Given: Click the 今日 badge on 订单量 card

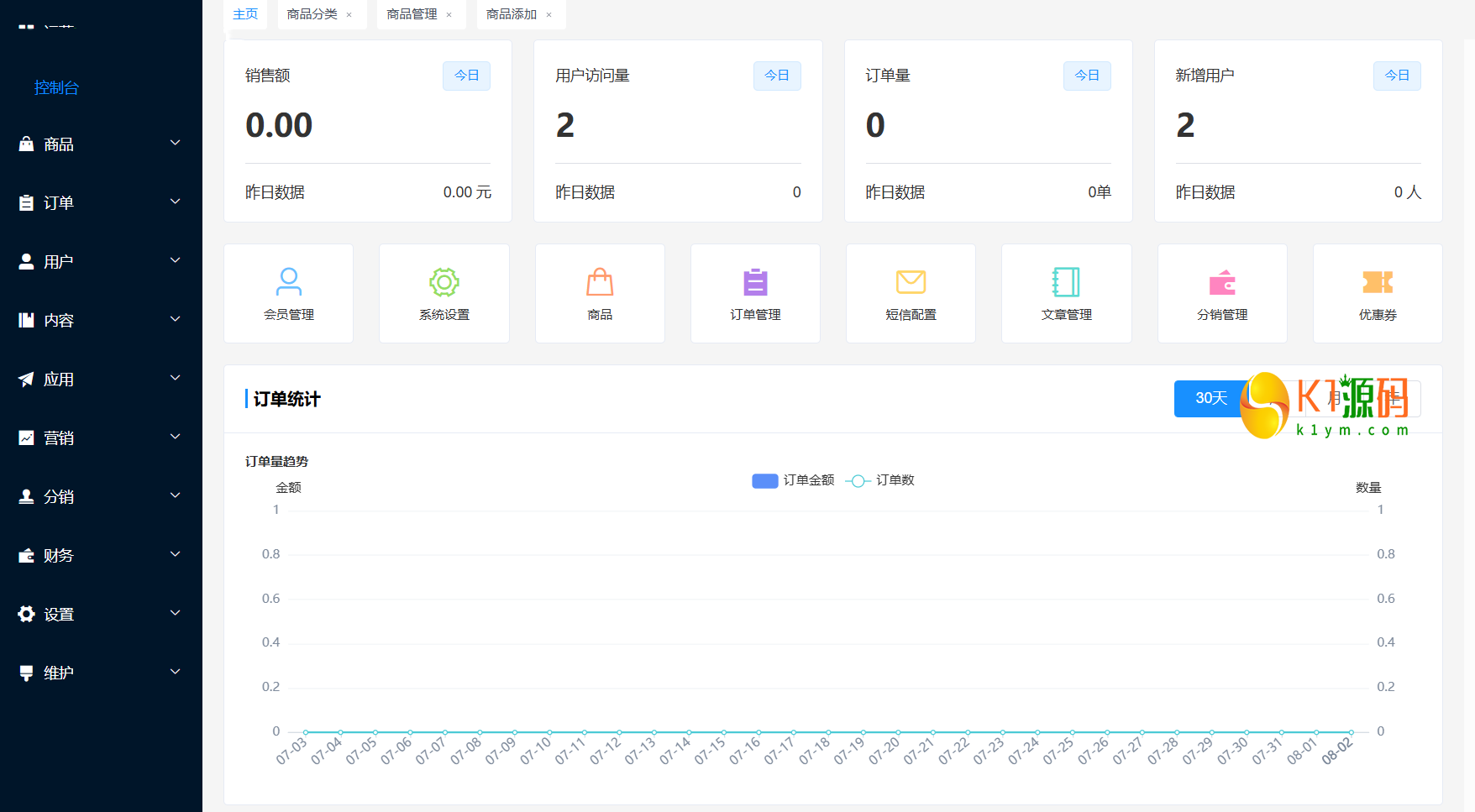Looking at the screenshot, I should point(1087,76).
